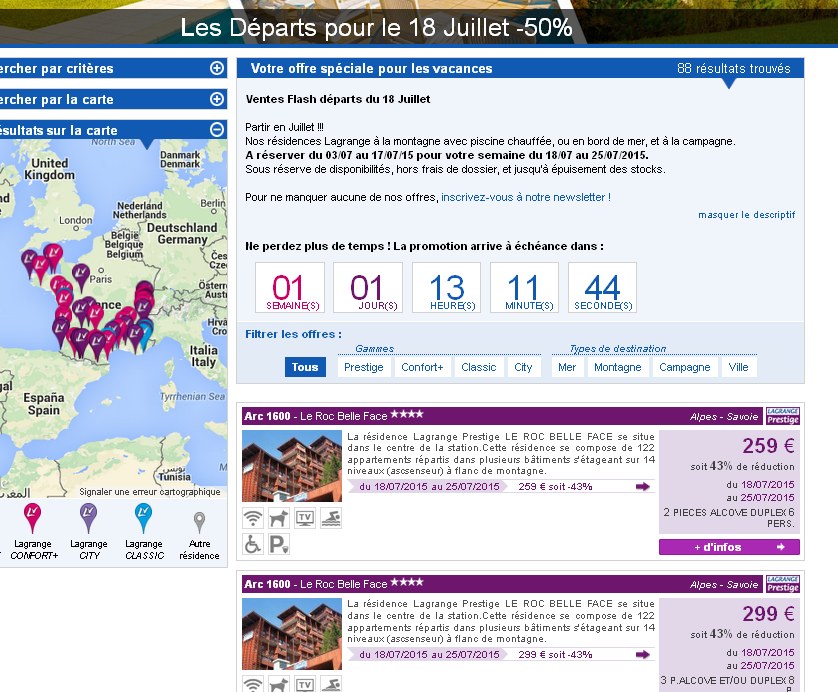Image resolution: width=838 pixels, height=692 pixels.
Task: Click the parking icon in the 259 € listing
Action: point(279,544)
